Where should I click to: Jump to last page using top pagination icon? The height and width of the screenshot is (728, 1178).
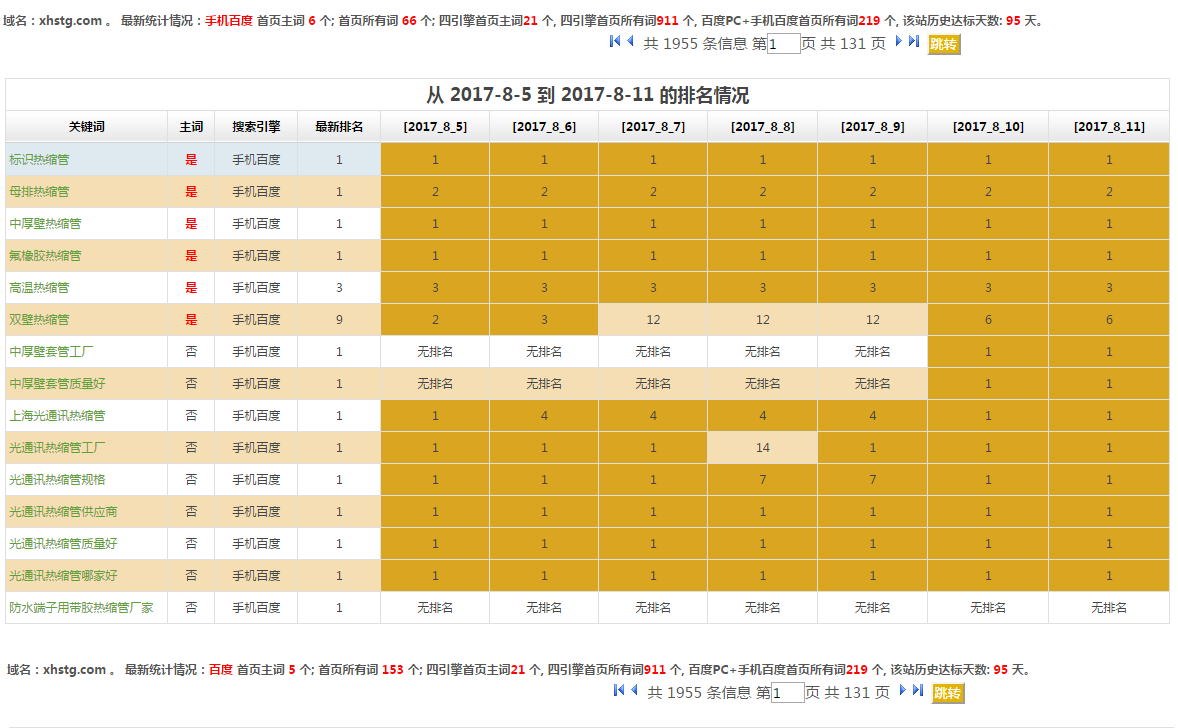[914, 41]
